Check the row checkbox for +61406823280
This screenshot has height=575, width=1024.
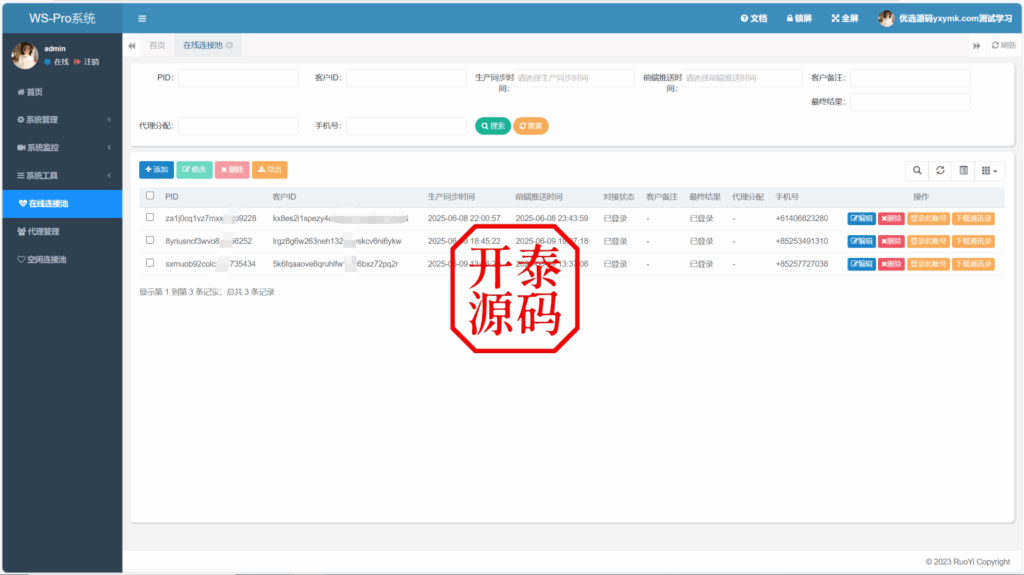(150, 217)
